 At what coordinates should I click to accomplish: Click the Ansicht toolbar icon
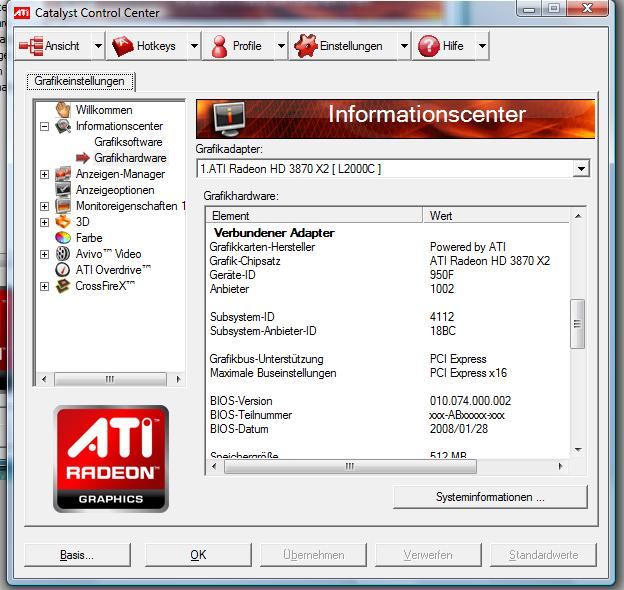(31, 46)
